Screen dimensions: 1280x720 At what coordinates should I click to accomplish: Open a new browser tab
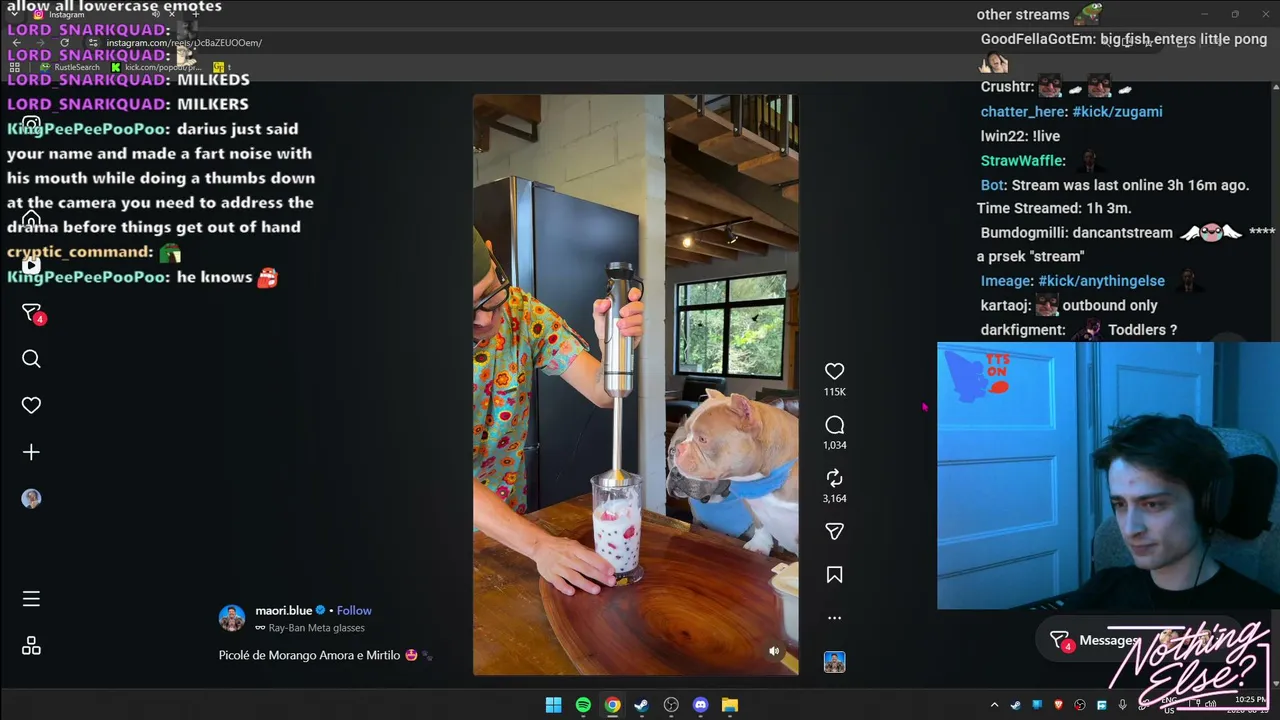click(196, 14)
